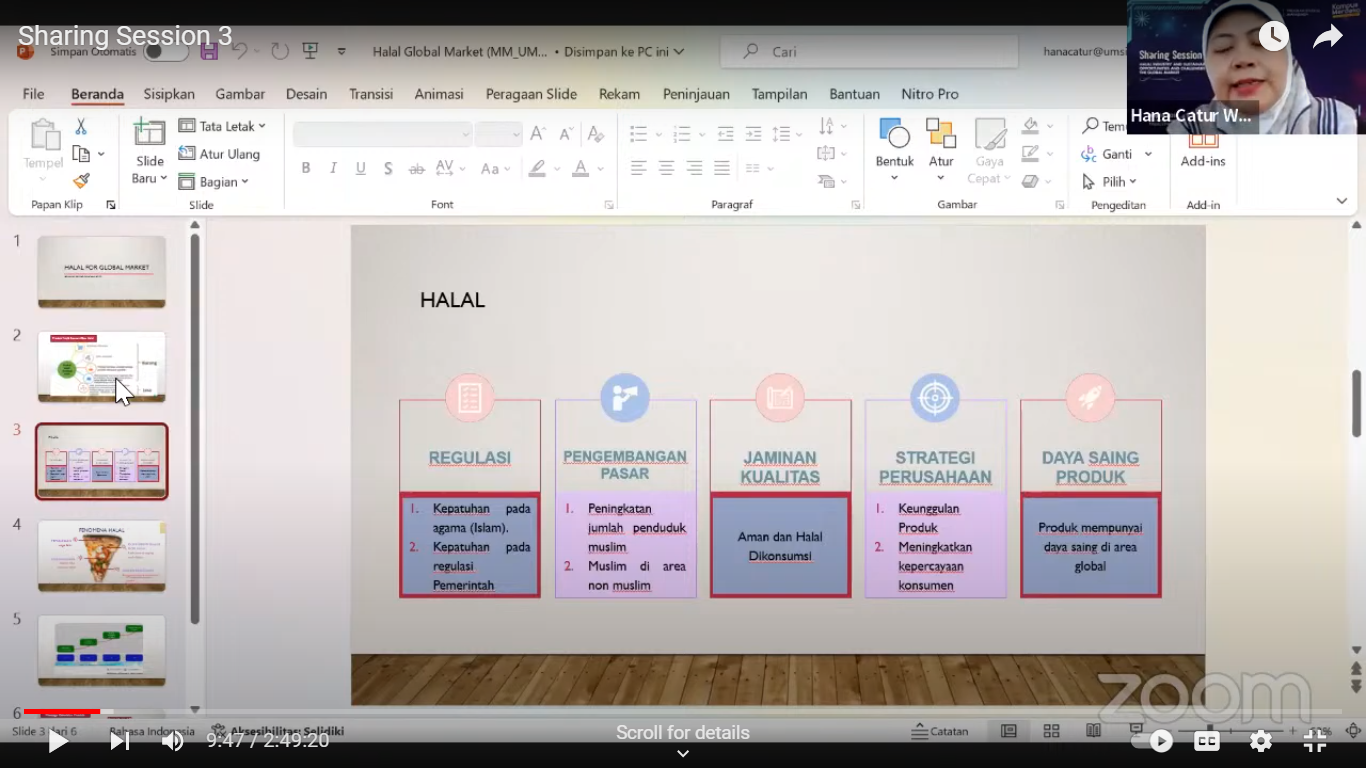Skip to the next video

[x=118, y=741]
